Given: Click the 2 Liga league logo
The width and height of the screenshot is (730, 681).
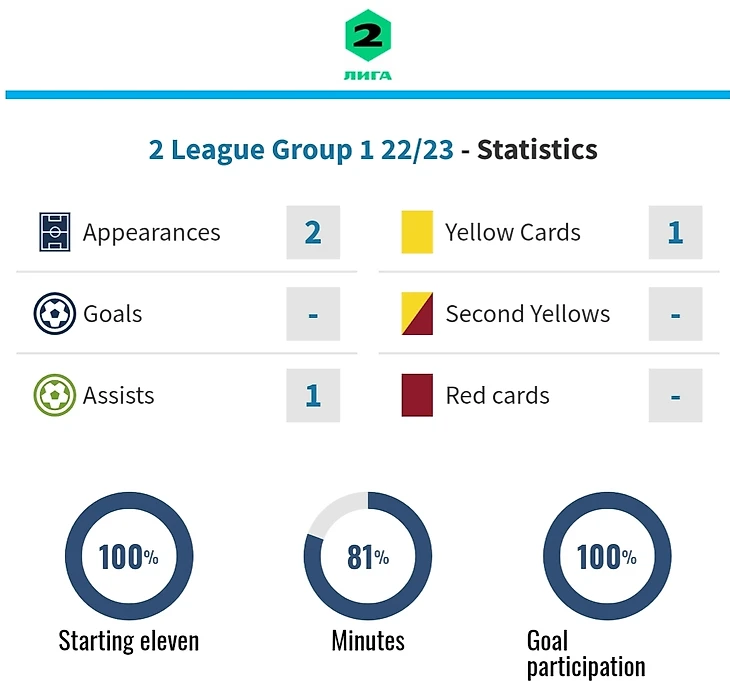Looking at the screenshot, I should [x=367, y=44].
